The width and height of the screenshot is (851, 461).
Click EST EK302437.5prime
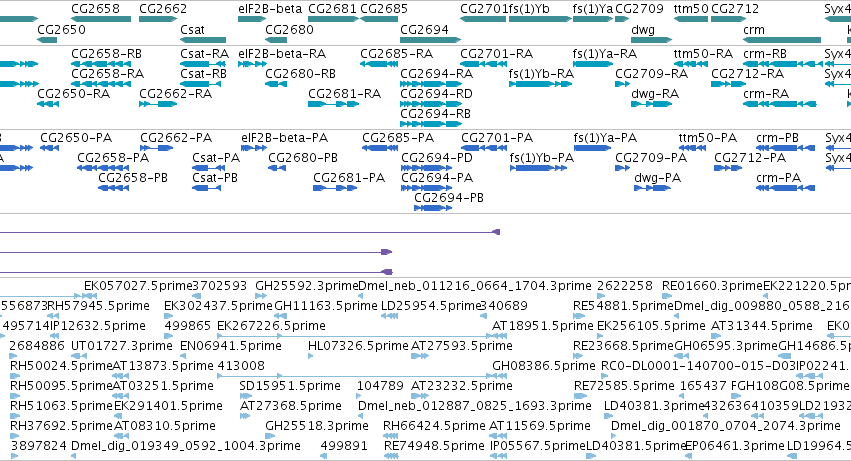click(x=218, y=306)
